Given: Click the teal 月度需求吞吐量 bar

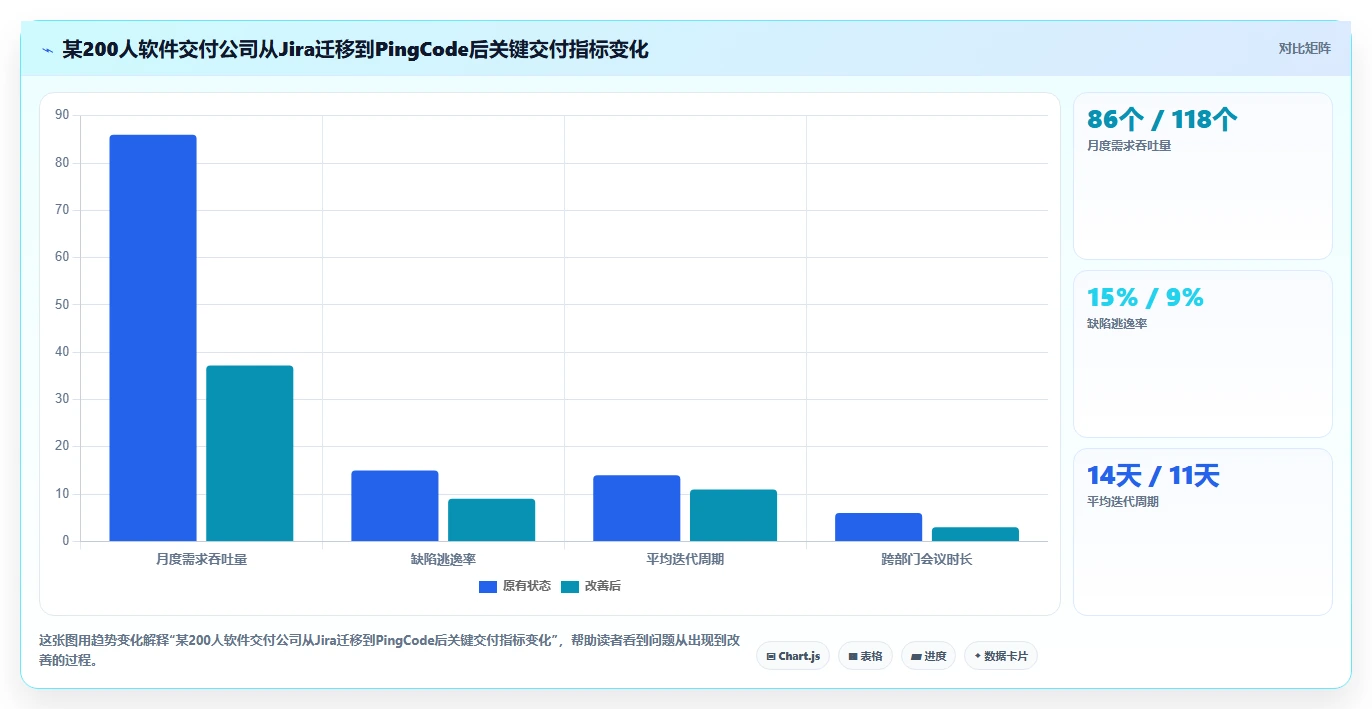Looking at the screenshot, I should [250, 453].
